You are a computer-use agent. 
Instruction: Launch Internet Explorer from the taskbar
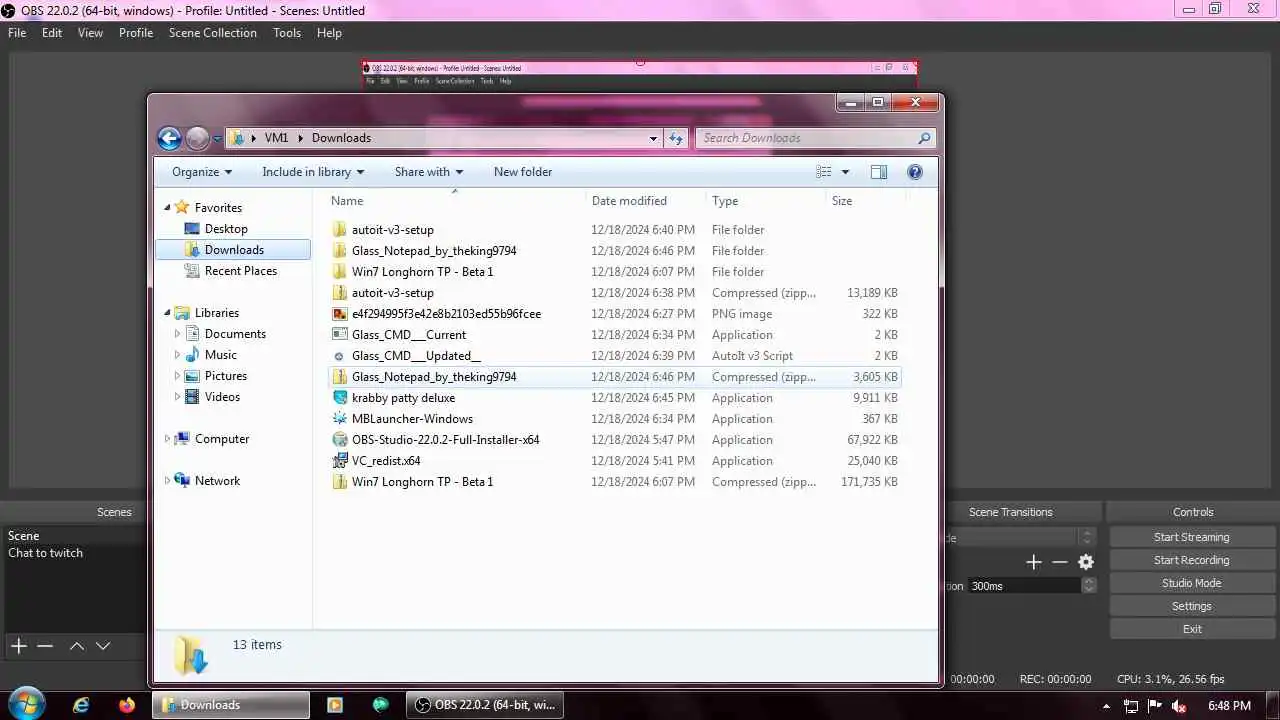pyautogui.click(x=81, y=705)
